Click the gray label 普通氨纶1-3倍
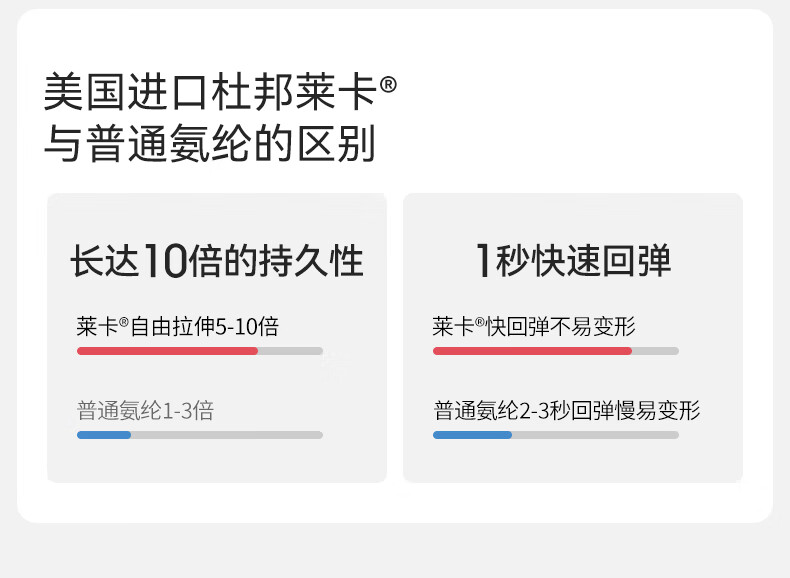The height and width of the screenshot is (578, 790). [x=145, y=411]
